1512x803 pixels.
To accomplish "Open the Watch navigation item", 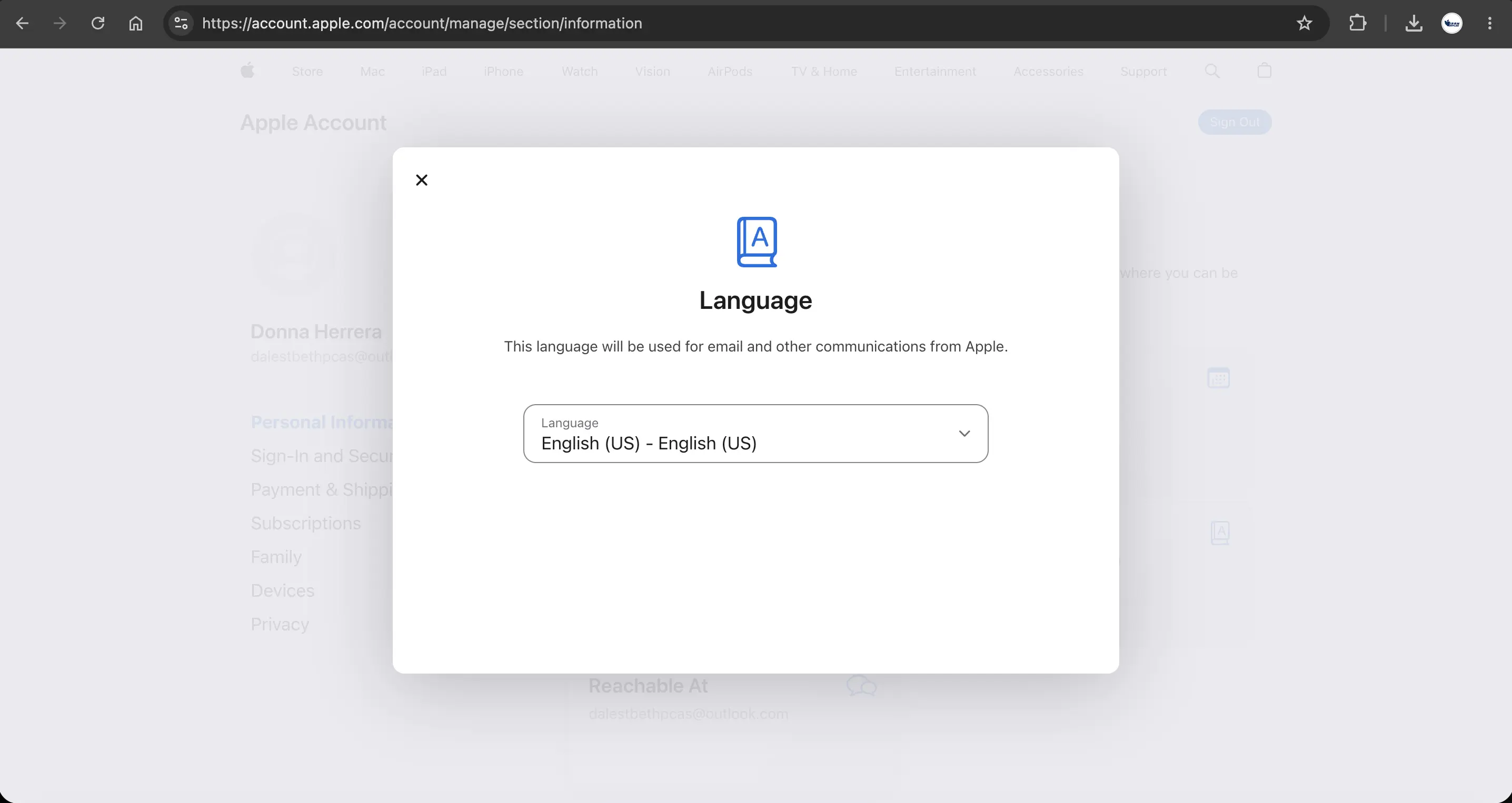I will click(579, 72).
